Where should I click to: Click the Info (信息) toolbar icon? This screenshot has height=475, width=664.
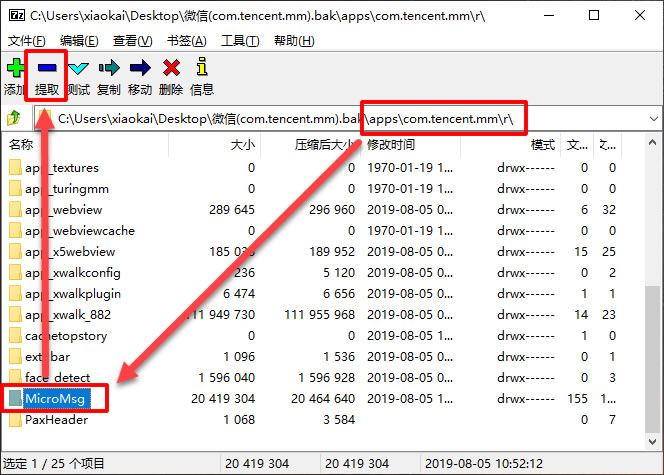point(202,69)
